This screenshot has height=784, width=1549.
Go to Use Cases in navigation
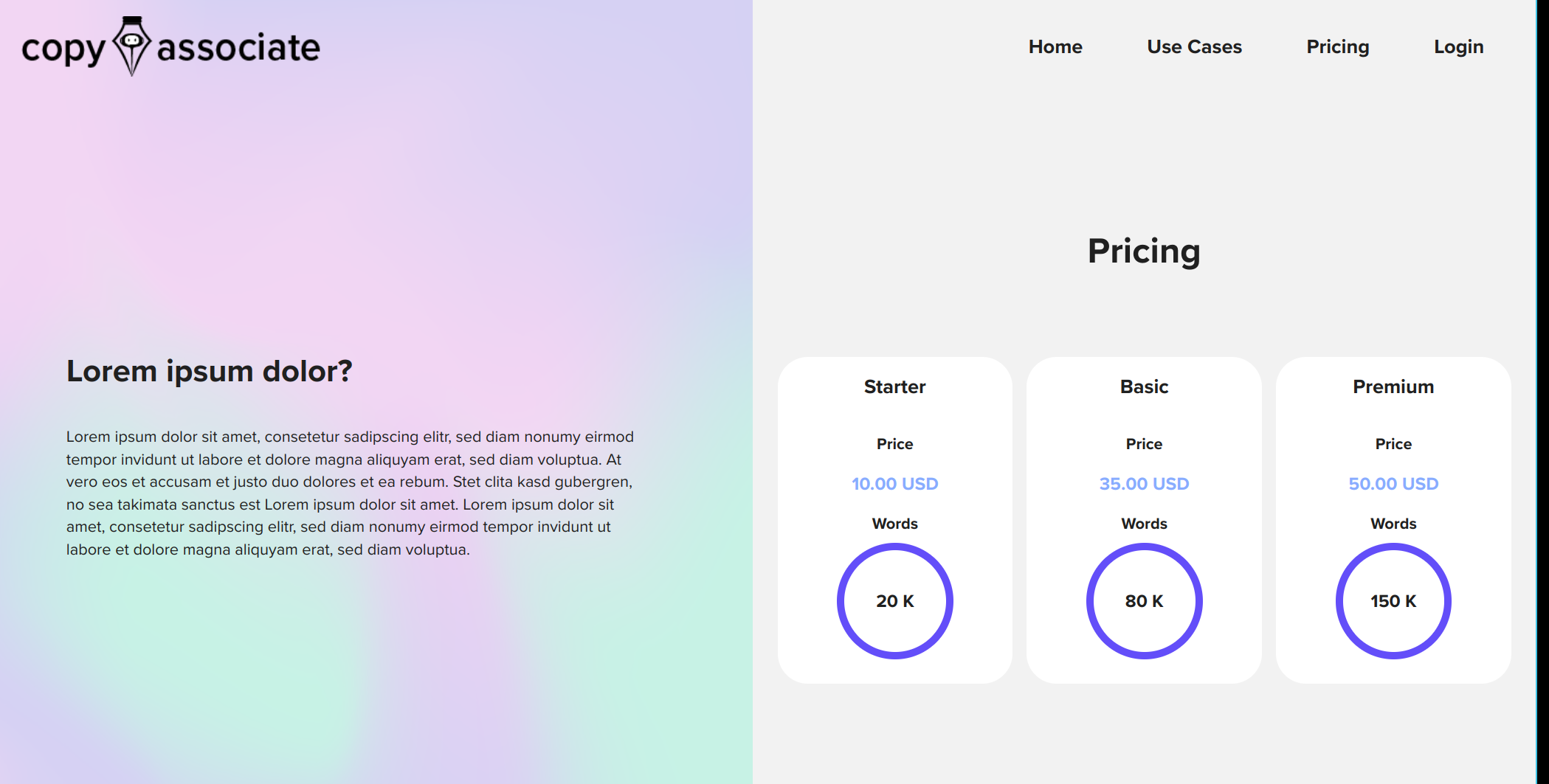[1194, 46]
